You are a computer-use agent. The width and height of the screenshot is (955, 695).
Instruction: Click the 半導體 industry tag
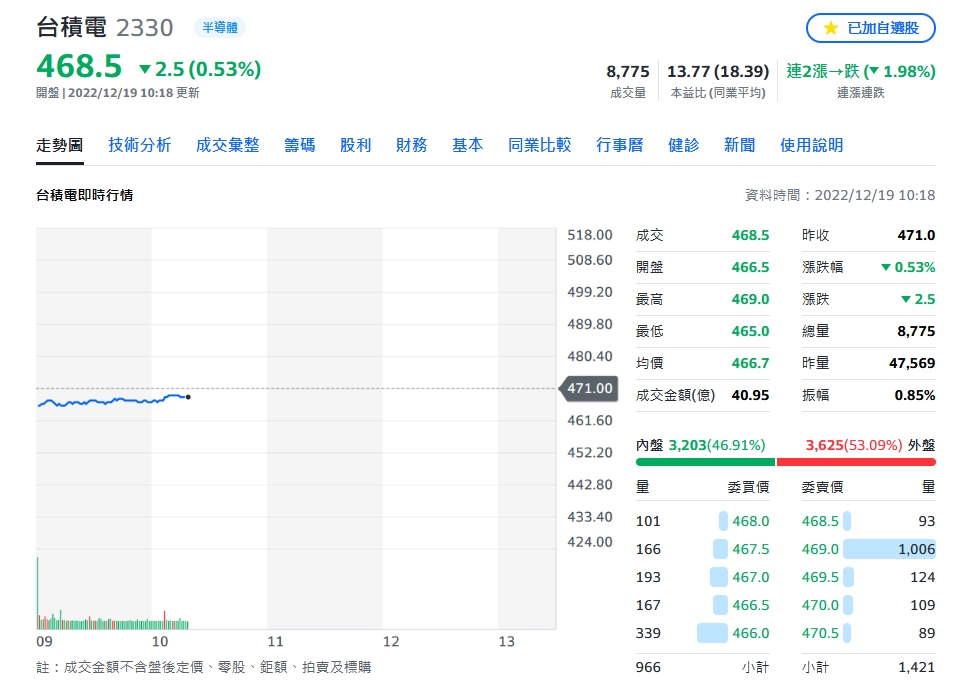tap(220, 27)
